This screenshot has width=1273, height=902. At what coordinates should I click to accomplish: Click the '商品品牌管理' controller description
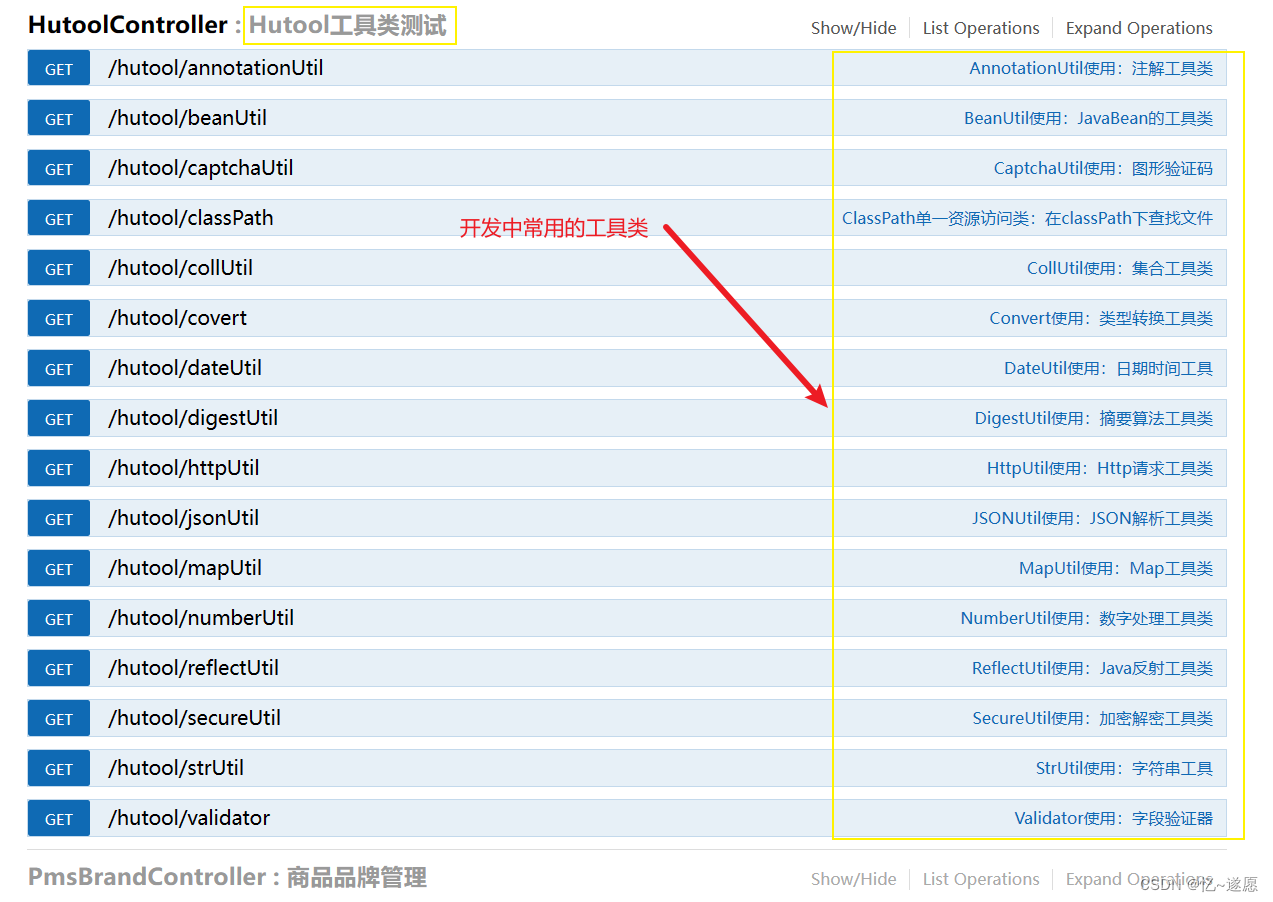[x=357, y=877]
